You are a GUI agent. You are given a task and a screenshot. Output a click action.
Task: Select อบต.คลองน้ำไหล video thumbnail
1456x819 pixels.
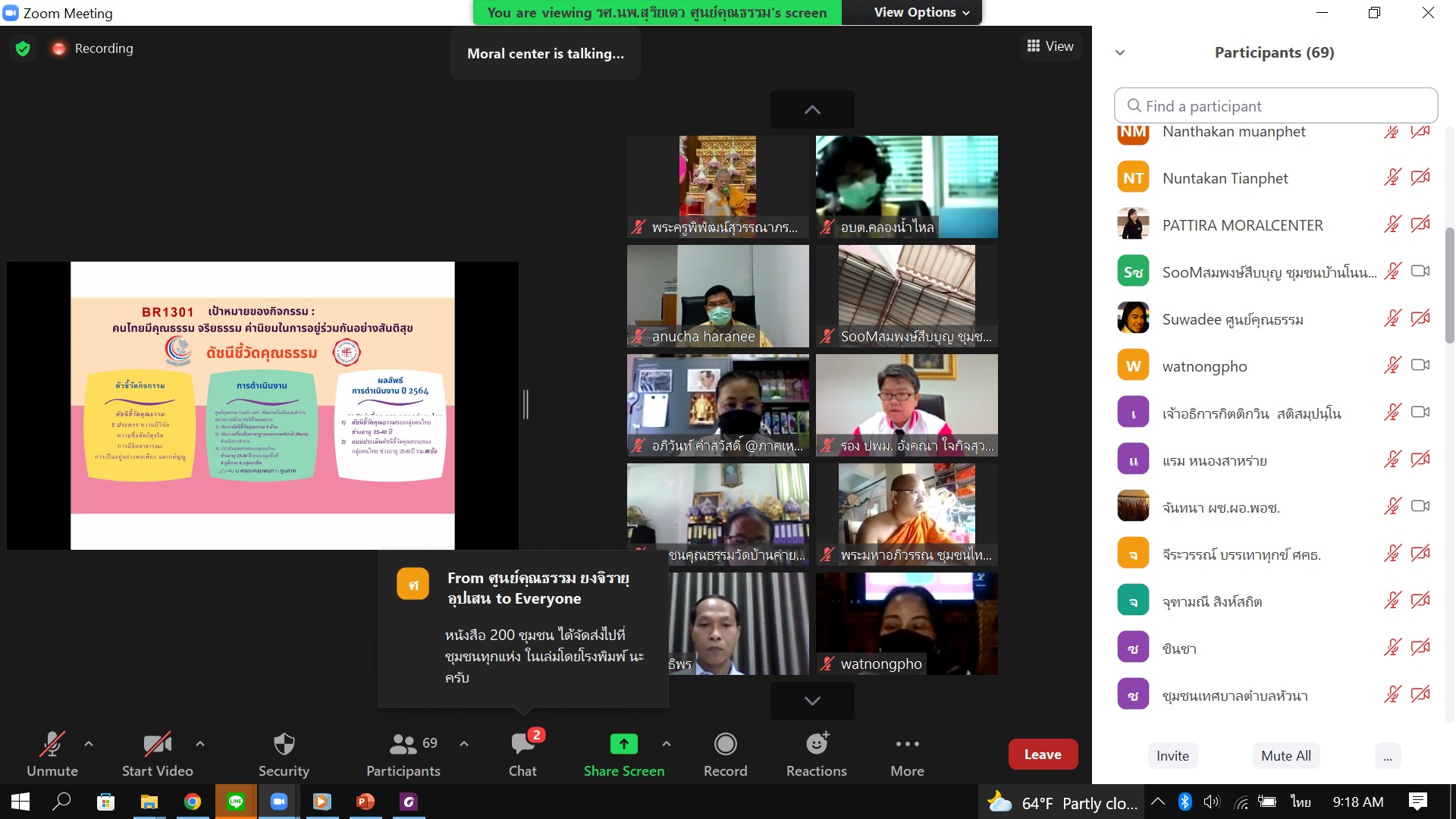click(x=906, y=187)
